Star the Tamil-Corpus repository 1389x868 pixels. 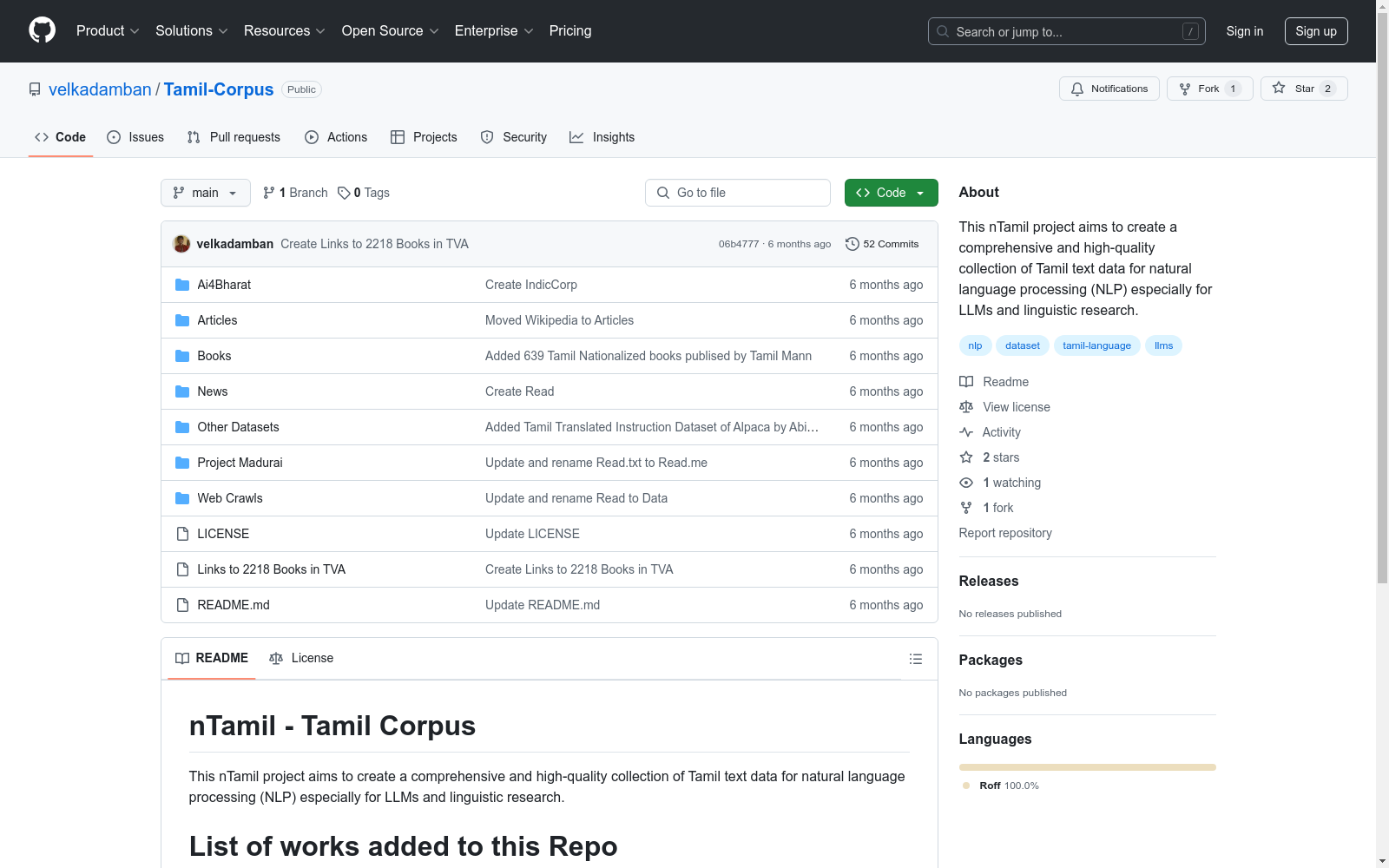(1303, 89)
